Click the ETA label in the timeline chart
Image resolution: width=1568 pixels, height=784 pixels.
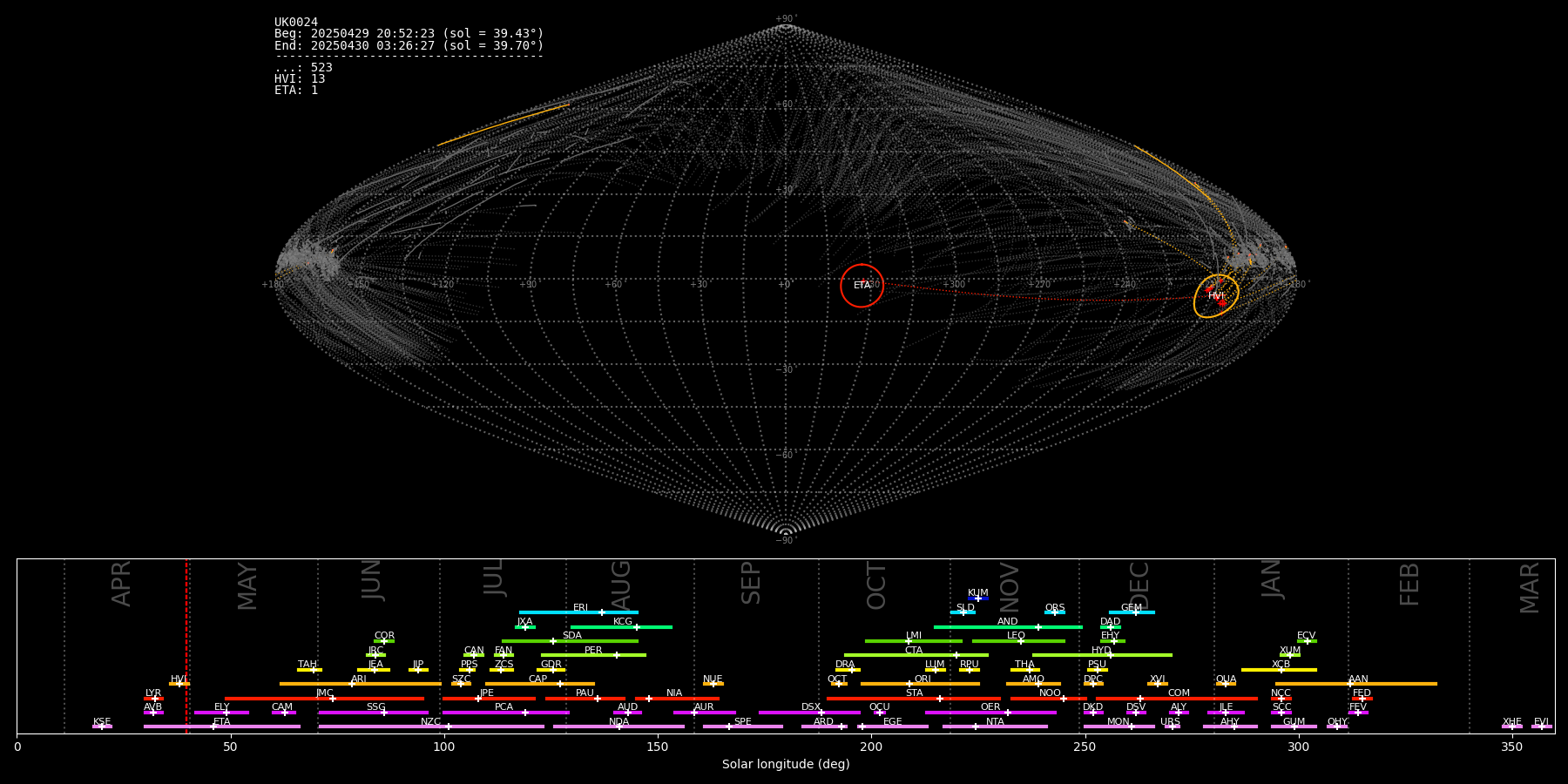click(x=222, y=722)
